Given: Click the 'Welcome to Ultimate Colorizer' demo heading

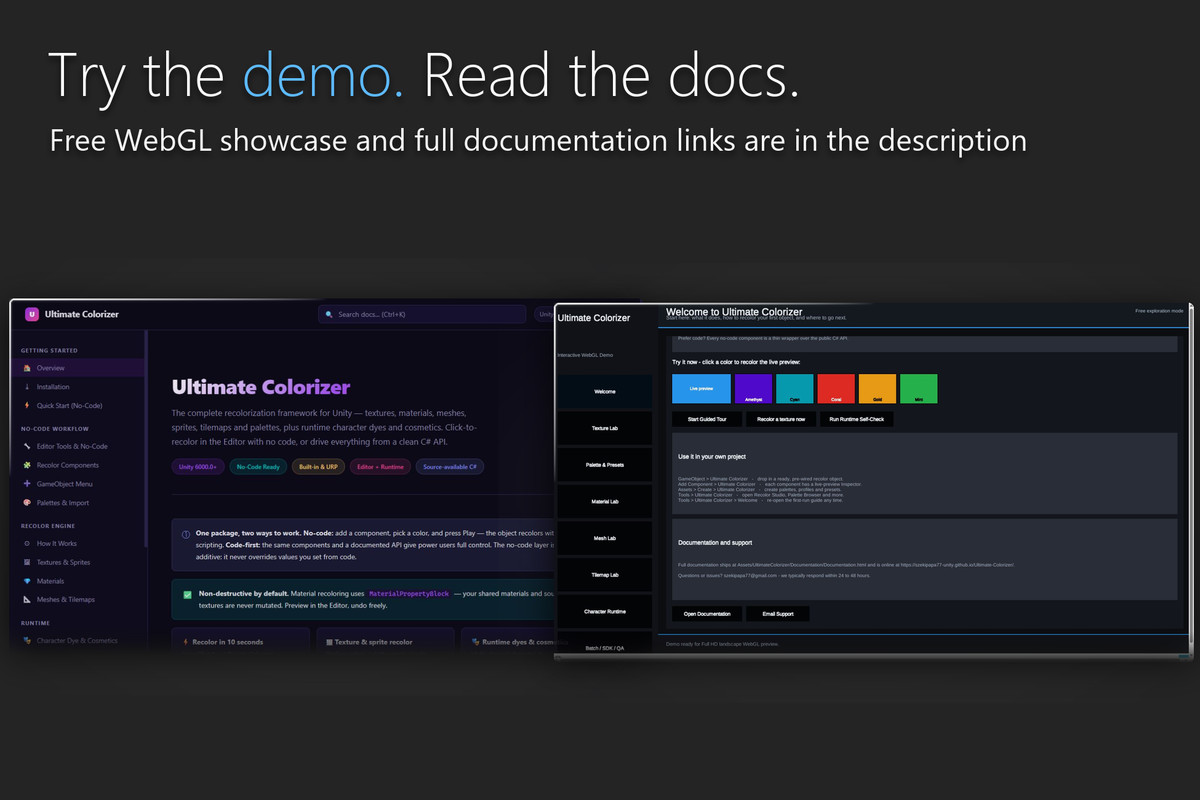Looking at the screenshot, I should [x=734, y=312].
